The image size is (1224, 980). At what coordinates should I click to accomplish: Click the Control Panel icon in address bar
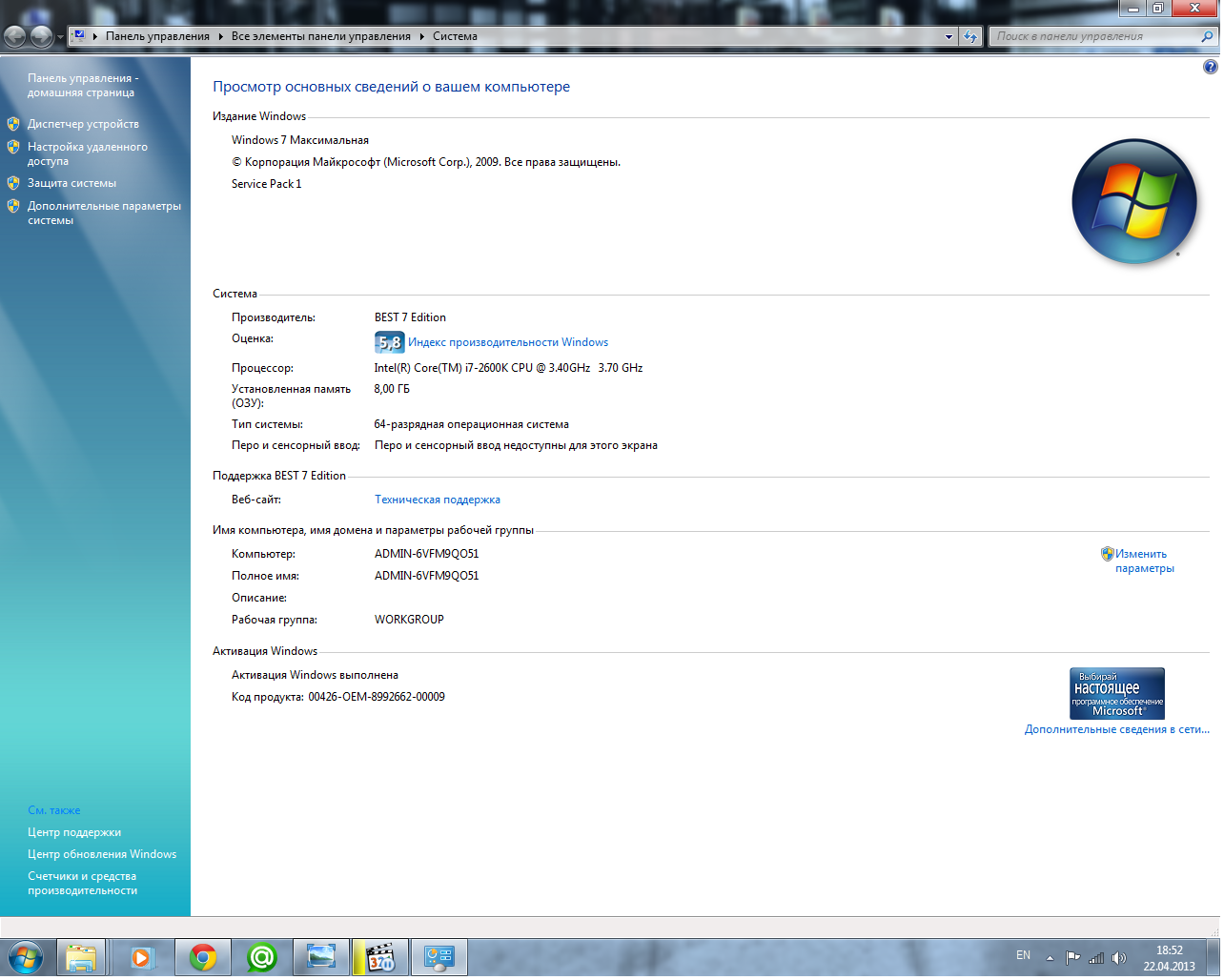[x=79, y=36]
